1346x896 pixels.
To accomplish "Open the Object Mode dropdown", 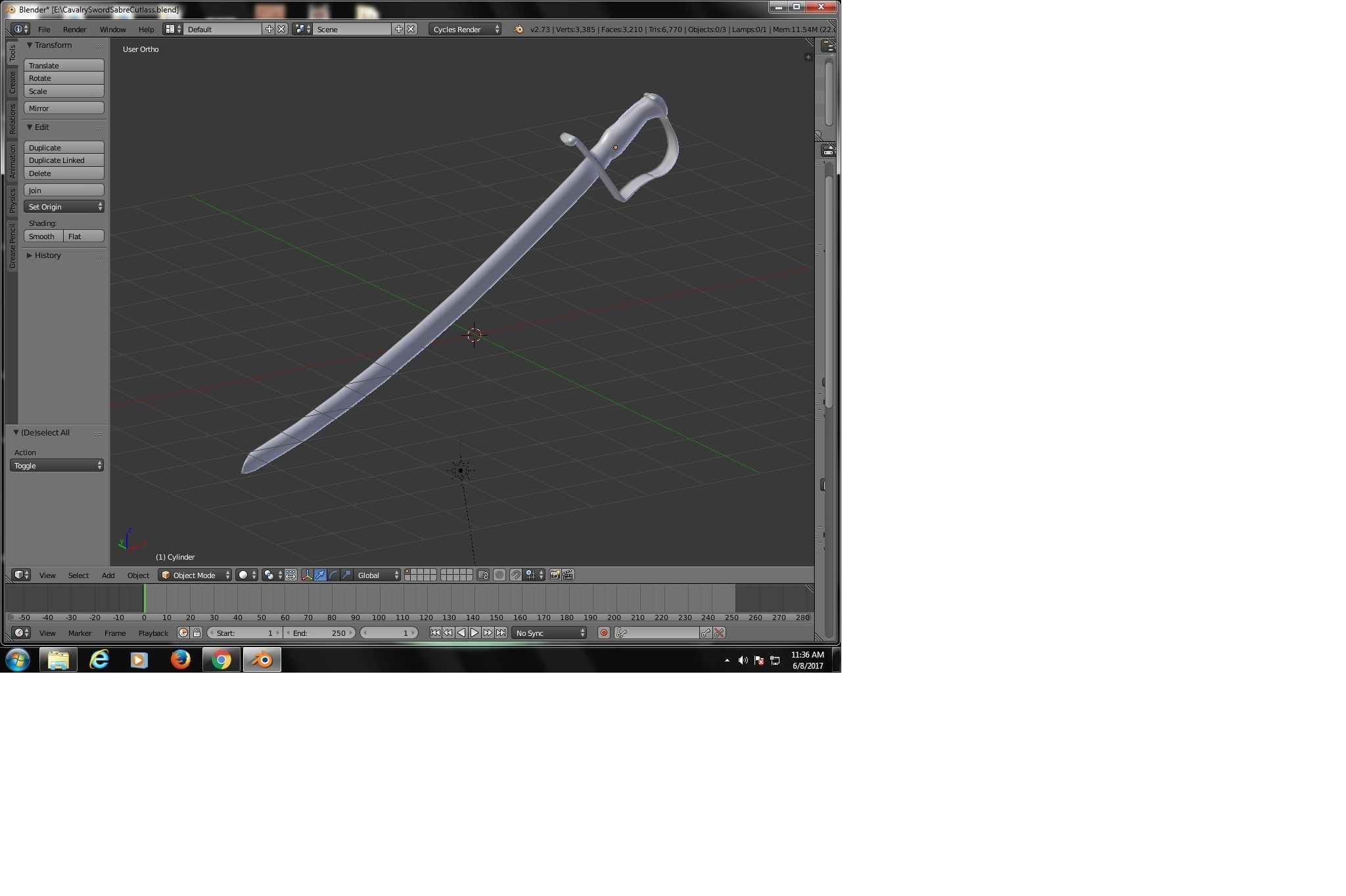I will coord(195,575).
